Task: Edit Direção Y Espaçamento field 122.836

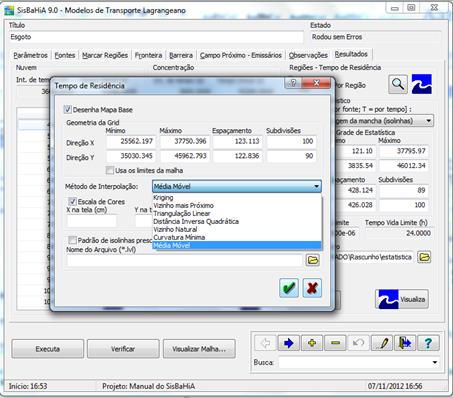Action: tap(238, 156)
